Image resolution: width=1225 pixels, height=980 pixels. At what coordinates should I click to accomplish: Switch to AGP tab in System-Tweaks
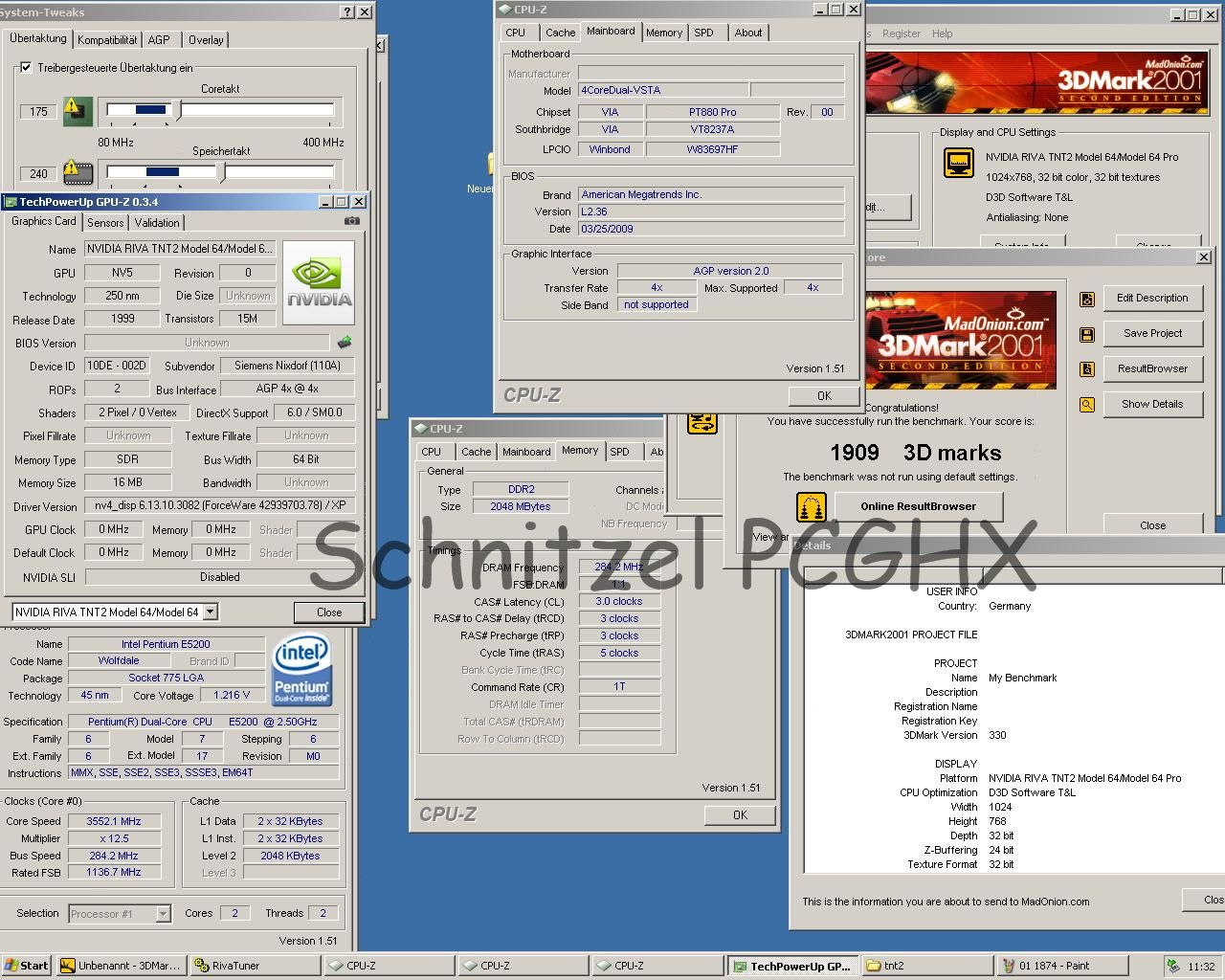159,40
